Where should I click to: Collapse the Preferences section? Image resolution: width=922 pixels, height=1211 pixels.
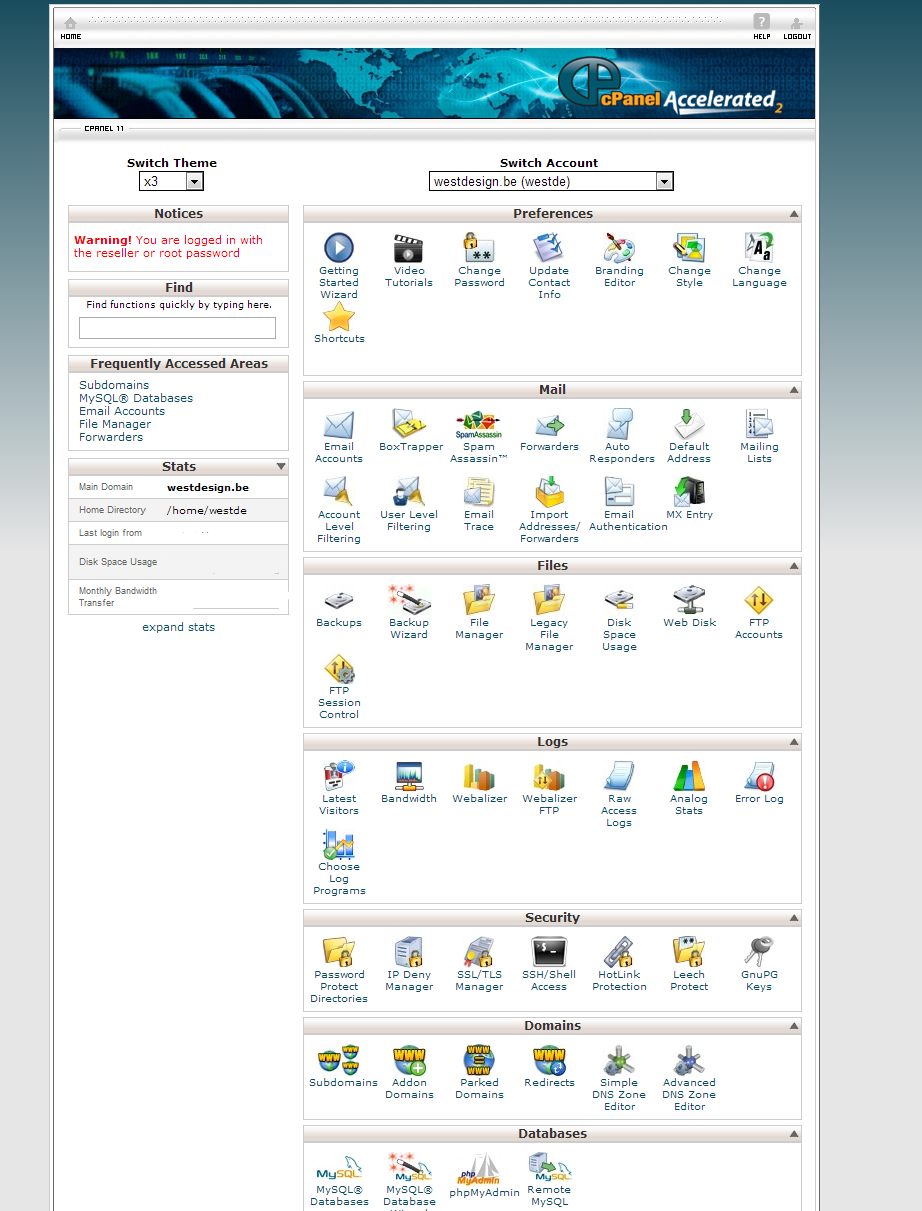pos(794,214)
